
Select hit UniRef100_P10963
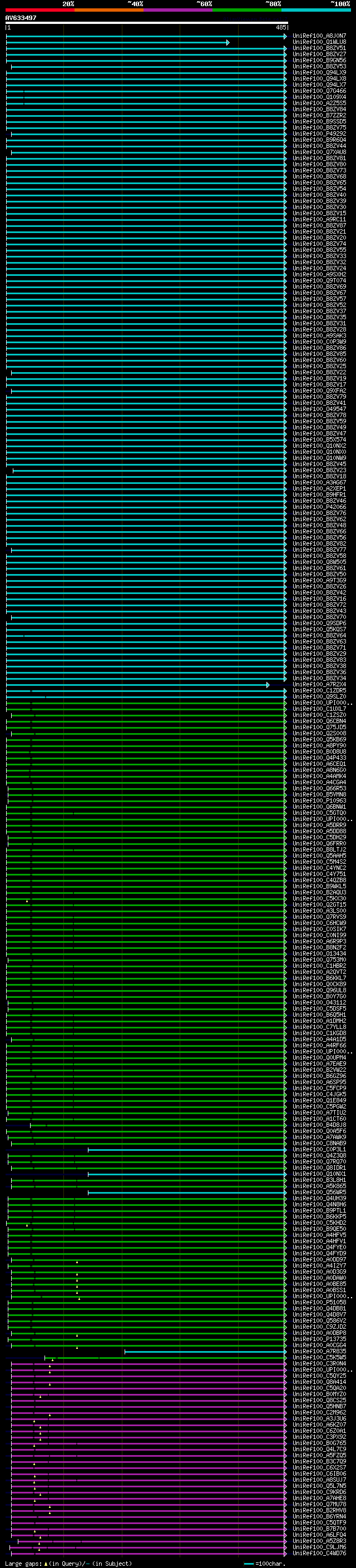point(319,800)
